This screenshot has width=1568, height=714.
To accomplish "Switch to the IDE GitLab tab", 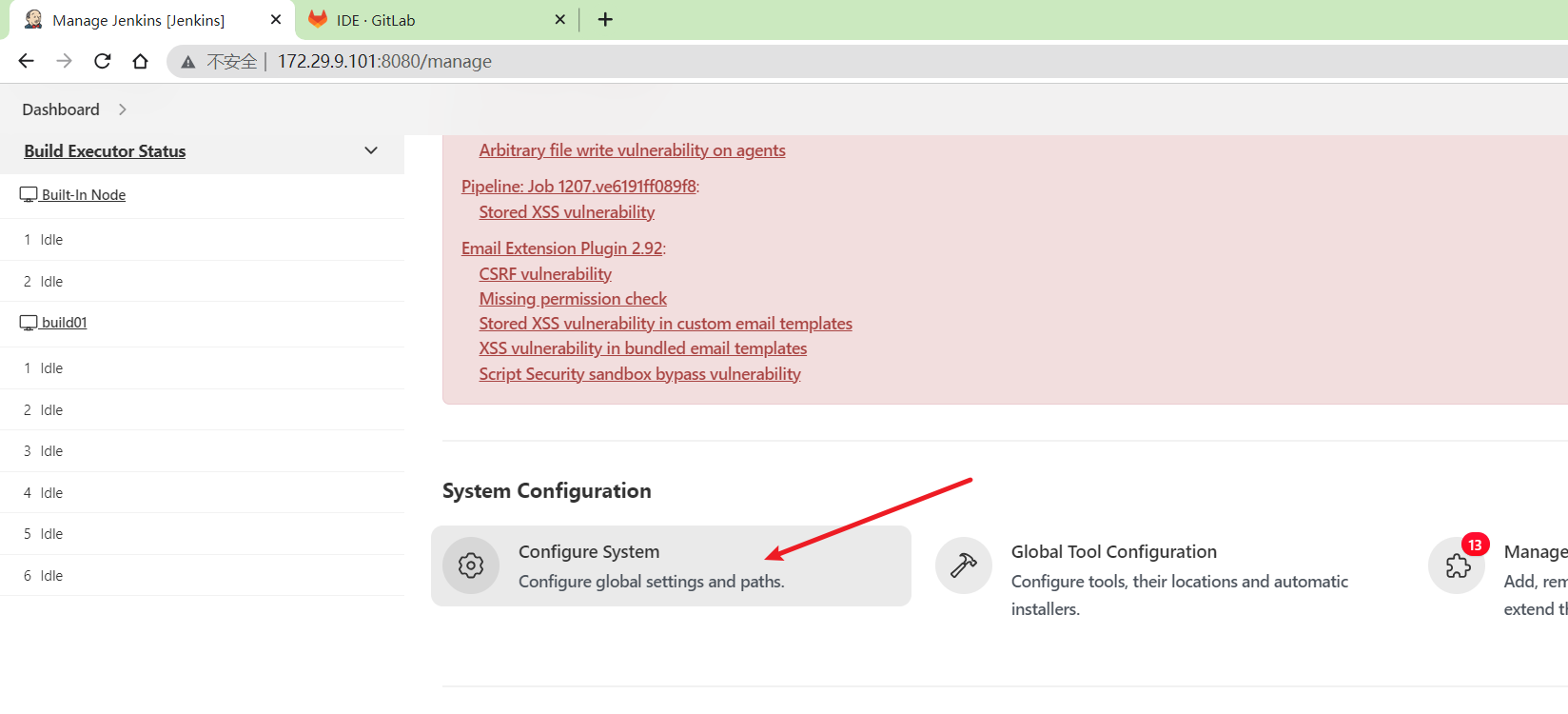I will [x=437, y=20].
